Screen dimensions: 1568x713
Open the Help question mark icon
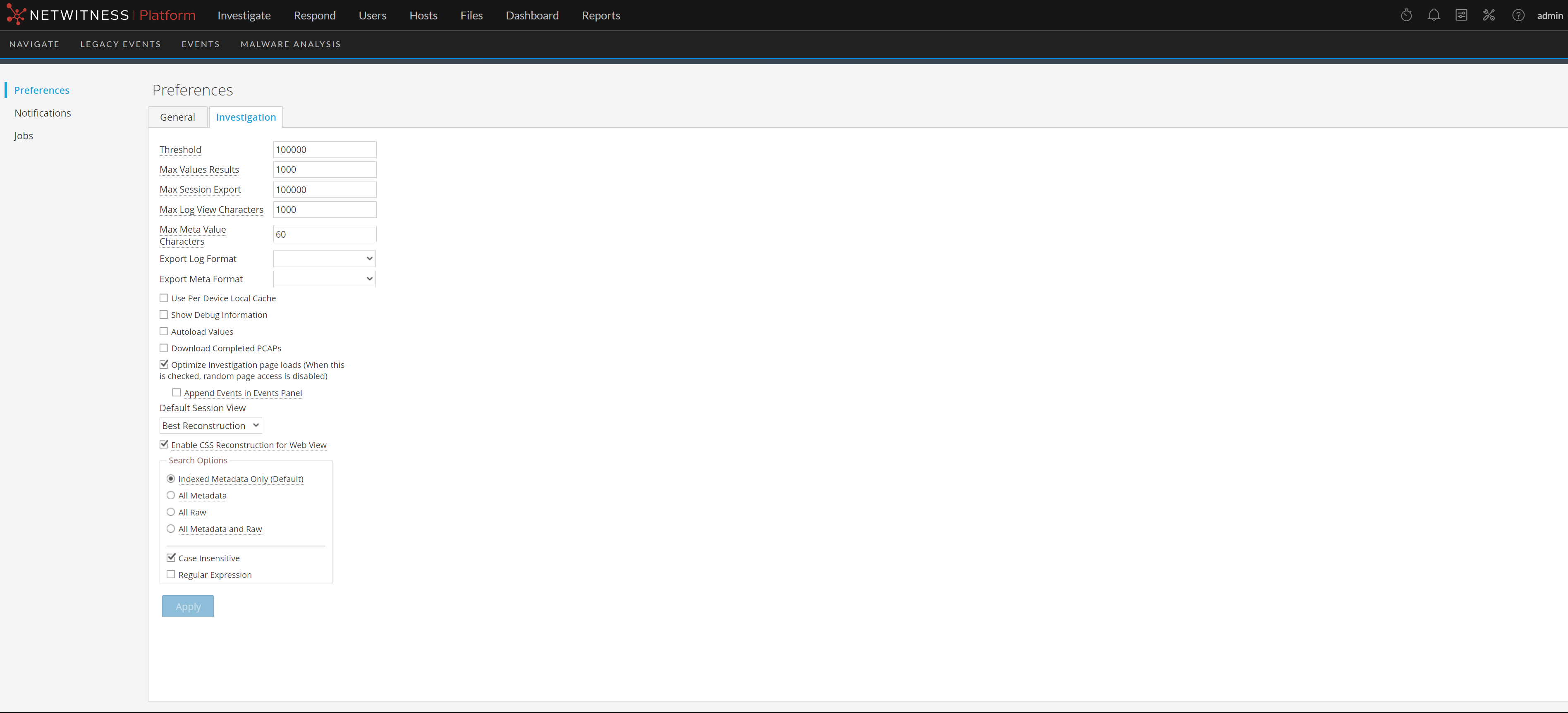click(1518, 15)
